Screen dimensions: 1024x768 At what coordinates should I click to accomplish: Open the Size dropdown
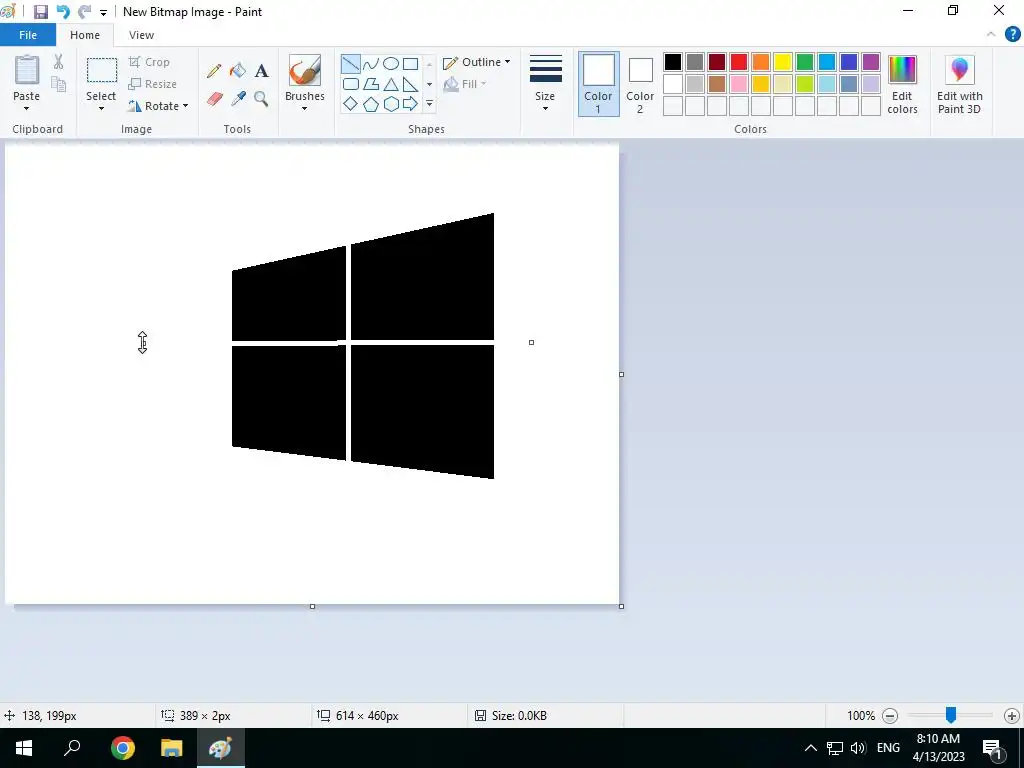pyautogui.click(x=545, y=84)
